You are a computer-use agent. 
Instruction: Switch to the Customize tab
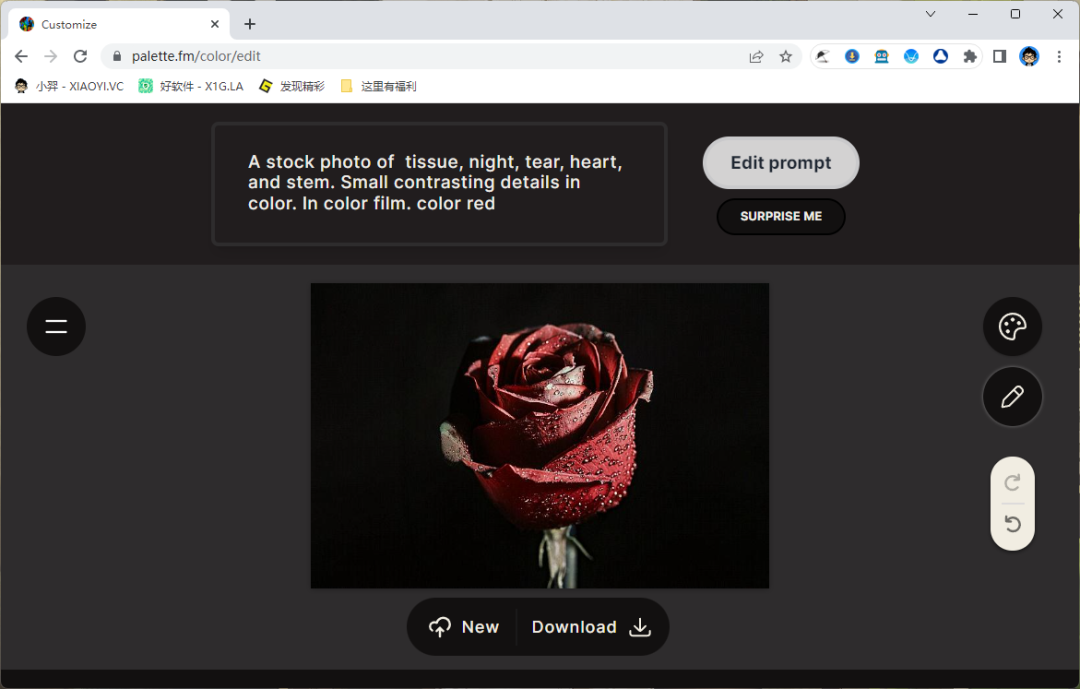110,24
